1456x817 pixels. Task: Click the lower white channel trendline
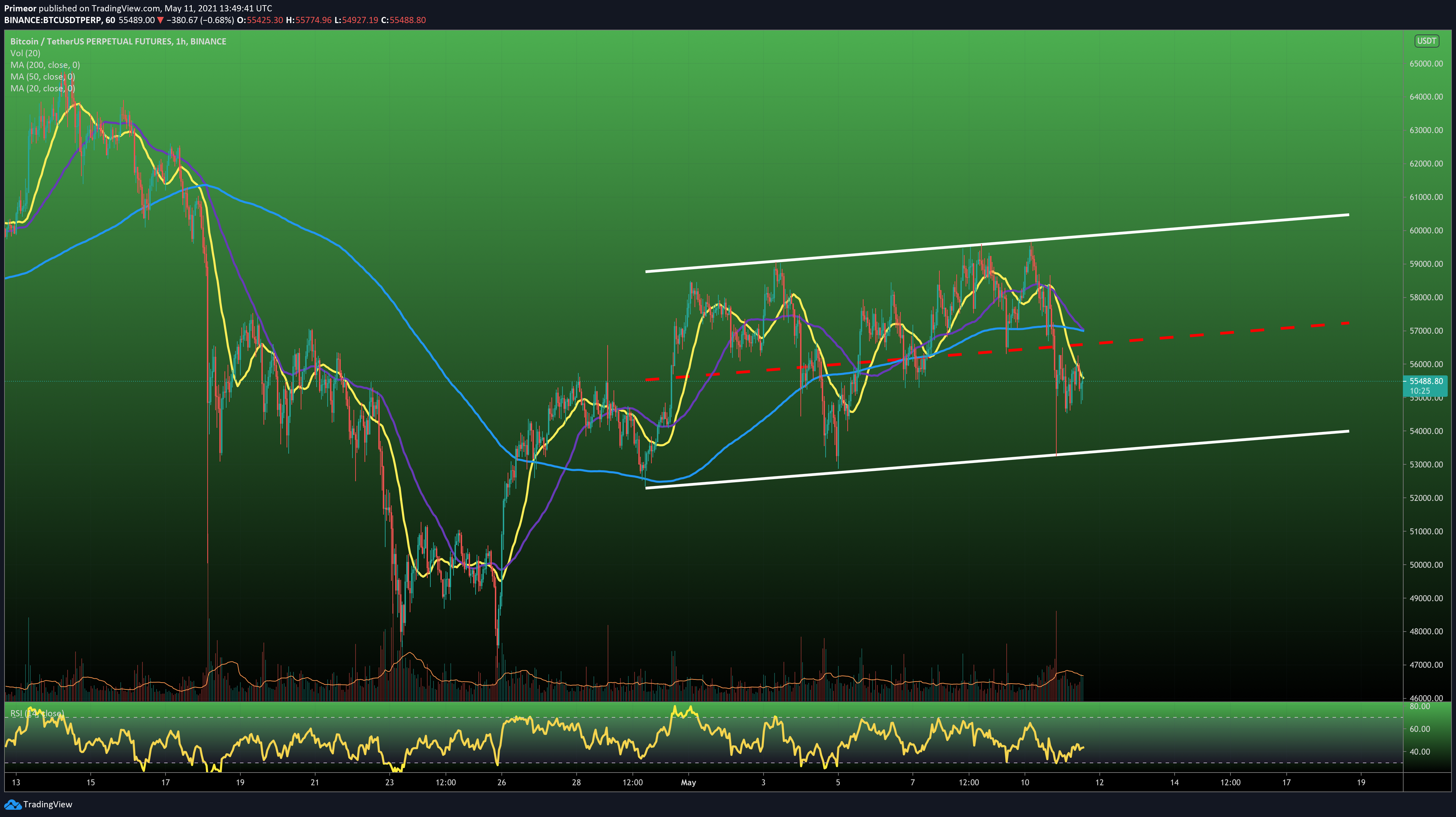point(997,460)
